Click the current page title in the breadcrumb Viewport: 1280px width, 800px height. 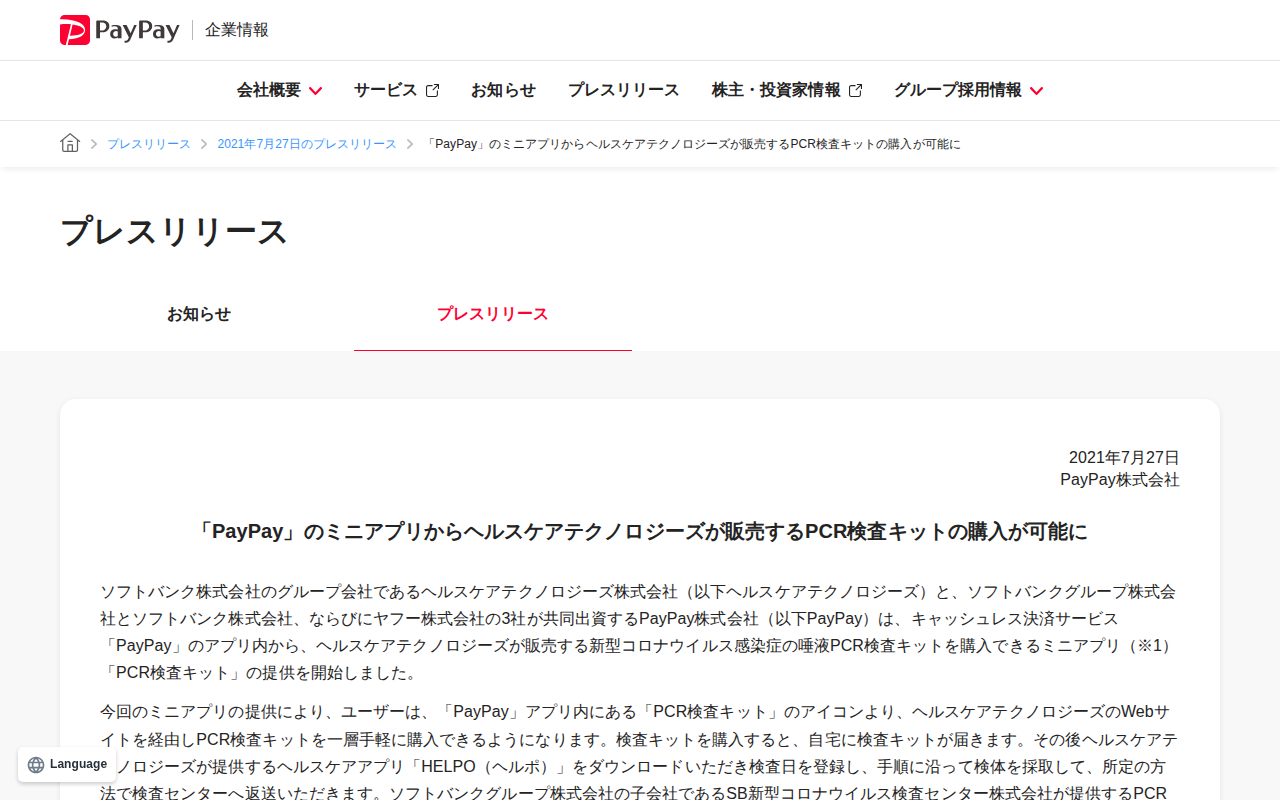tap(693, 144)
